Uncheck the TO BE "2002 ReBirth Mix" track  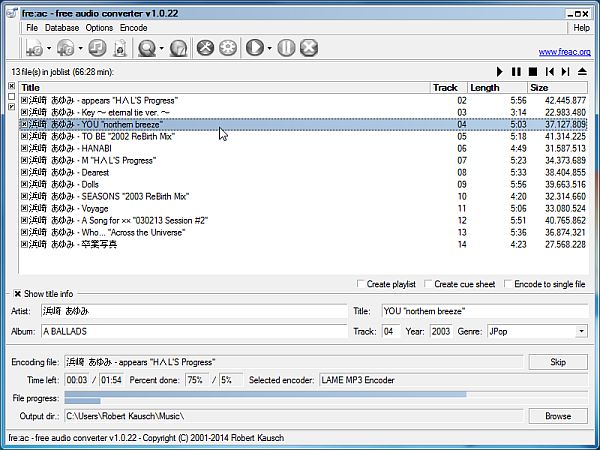coord(24,136)
